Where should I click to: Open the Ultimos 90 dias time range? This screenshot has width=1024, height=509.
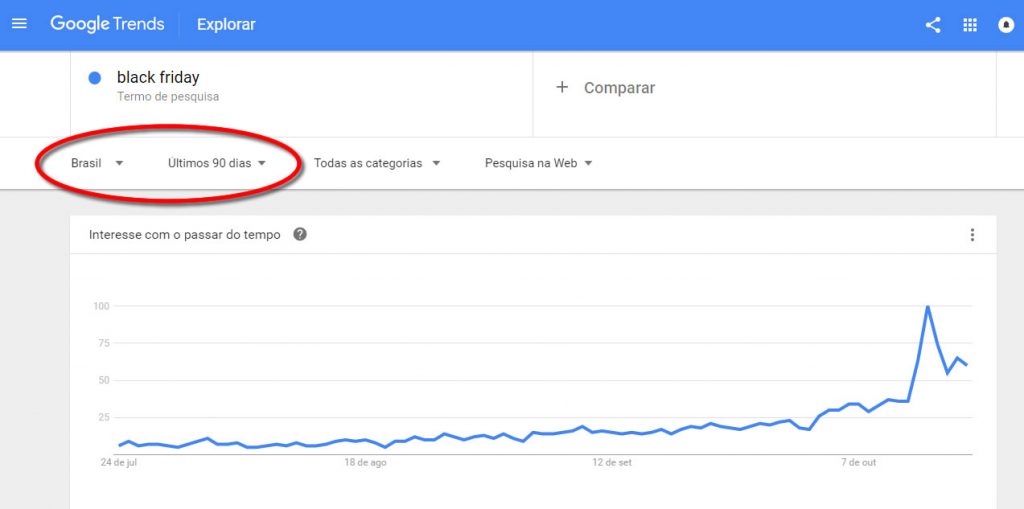pos(217,163)
